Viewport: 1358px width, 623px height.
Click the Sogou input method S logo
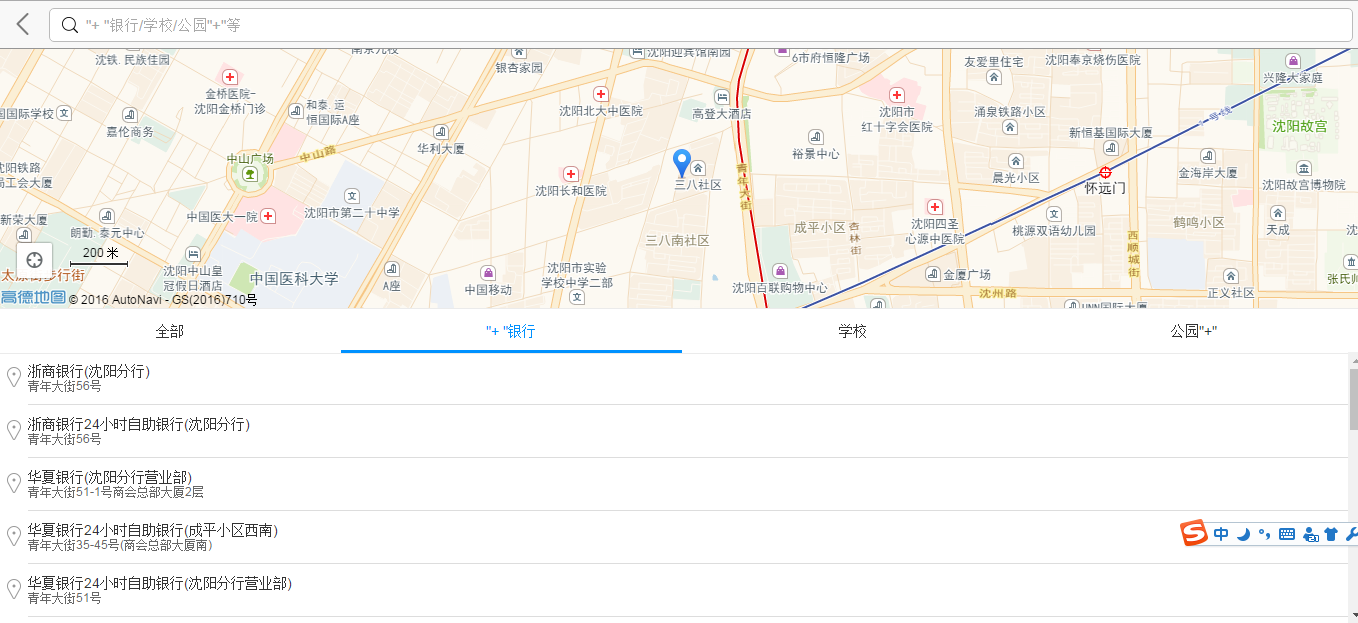1194,534
